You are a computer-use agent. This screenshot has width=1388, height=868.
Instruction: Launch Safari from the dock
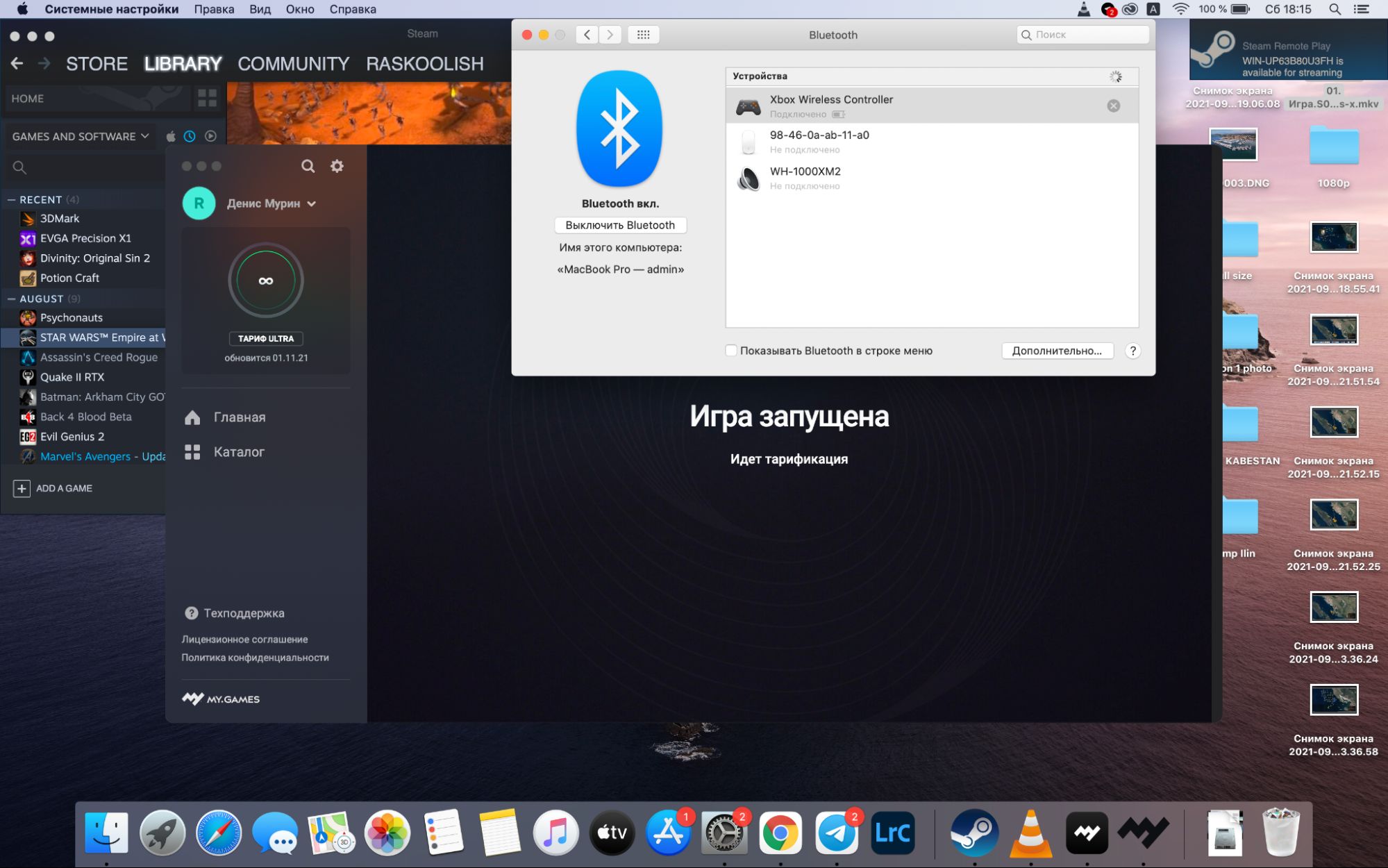click(x=219, y=833)
